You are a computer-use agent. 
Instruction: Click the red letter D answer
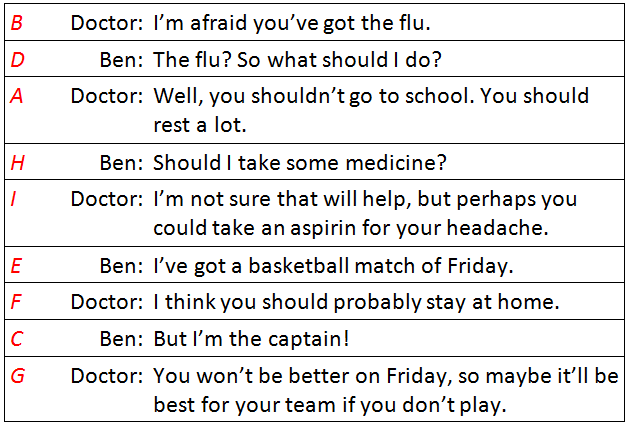point(17,60)
